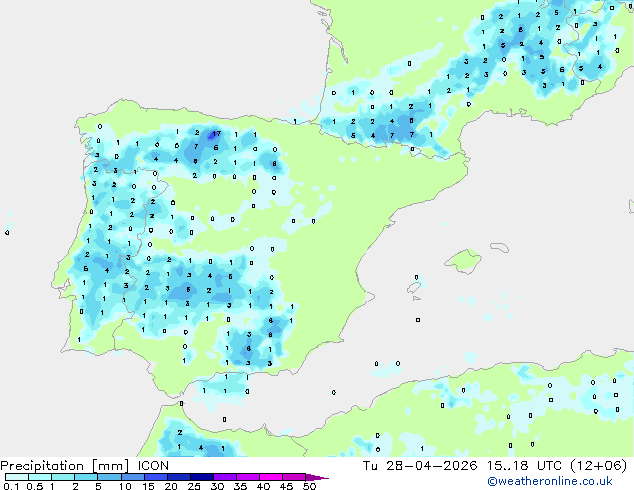This screenshot has width=634, height=490.
Task: Click the arrow tip beyond 50 on legend
Action: (317, 477)
